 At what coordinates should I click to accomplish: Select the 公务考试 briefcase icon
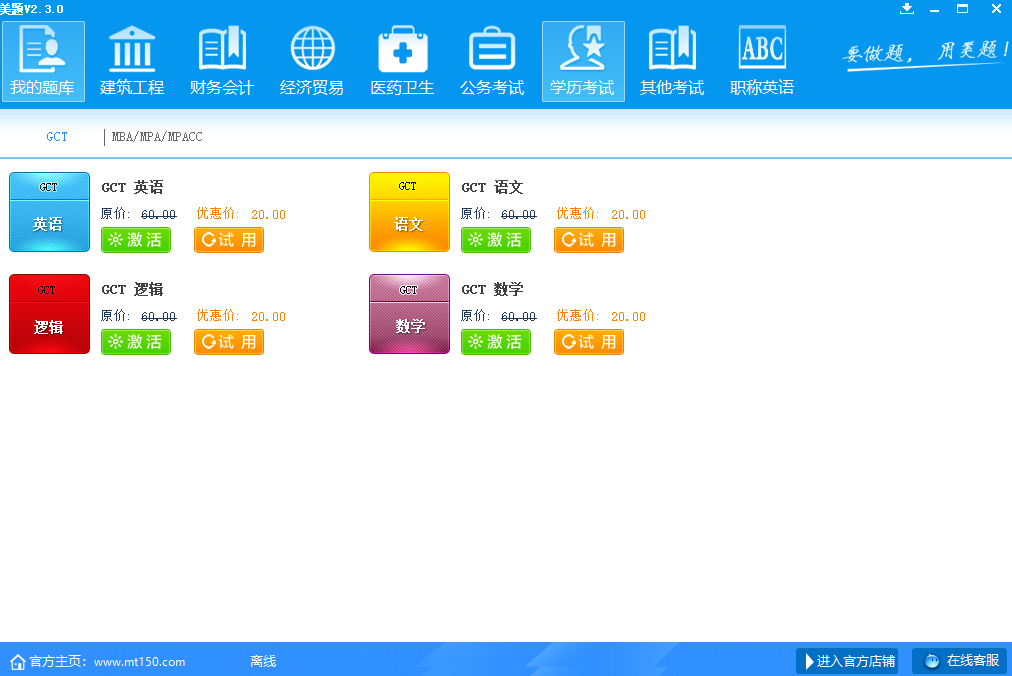pos(492,61)
